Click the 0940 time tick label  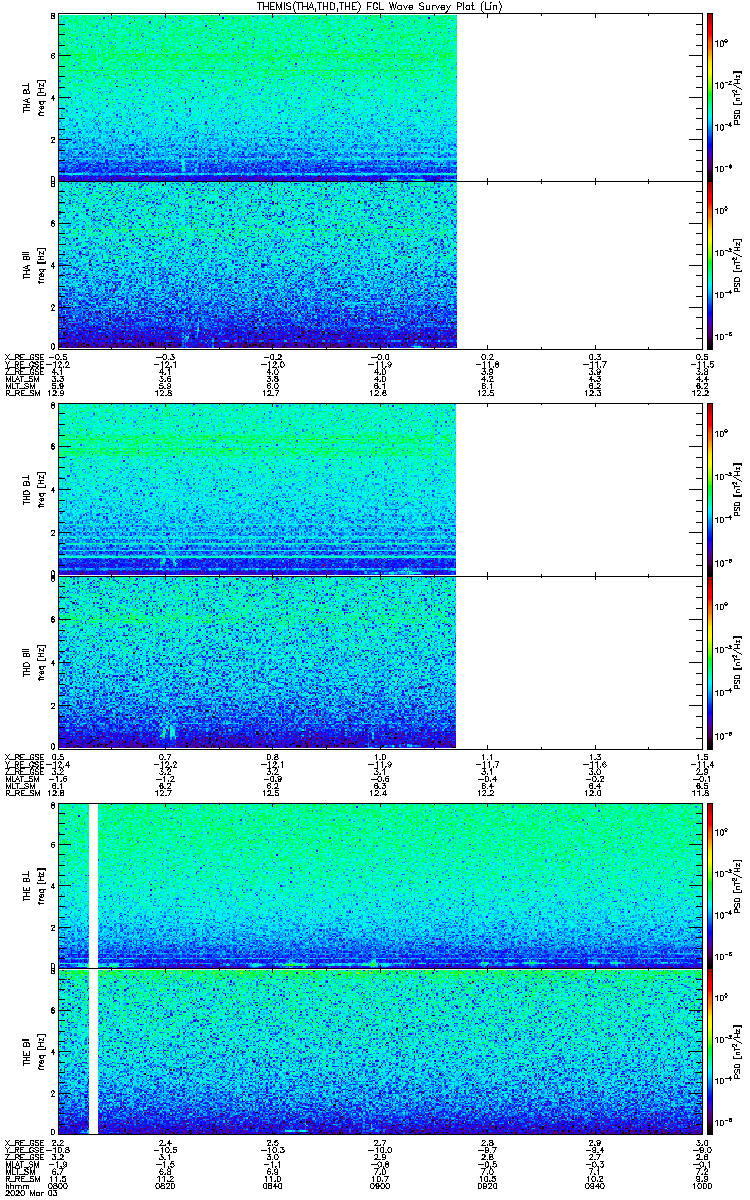pyautogui.click(x=596, y=1185)
